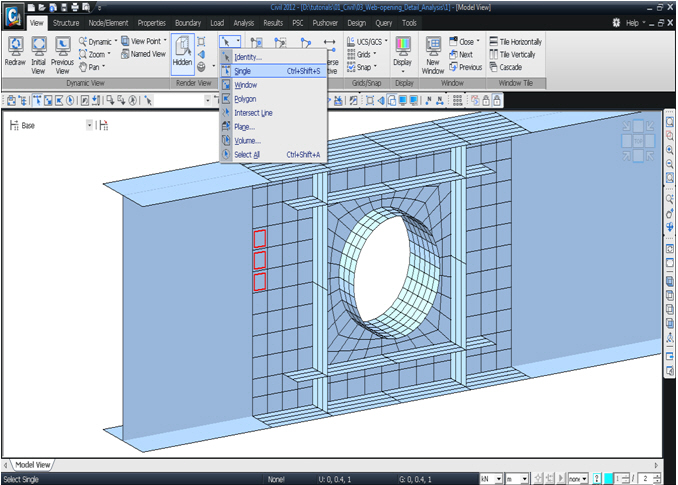Choose Intersect Line in the selection menu
Viewport: 678px width, 485px height.
tap(253, 113)
